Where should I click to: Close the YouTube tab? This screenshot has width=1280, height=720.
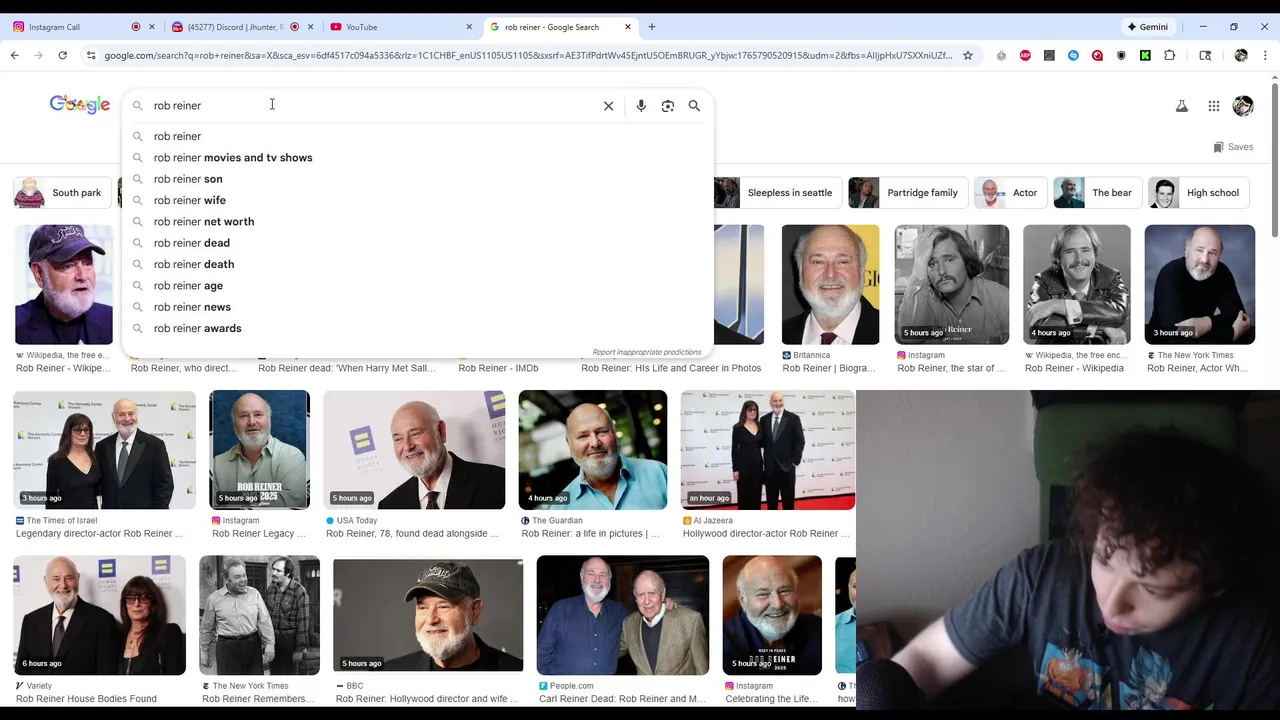(x=469, y=27)
